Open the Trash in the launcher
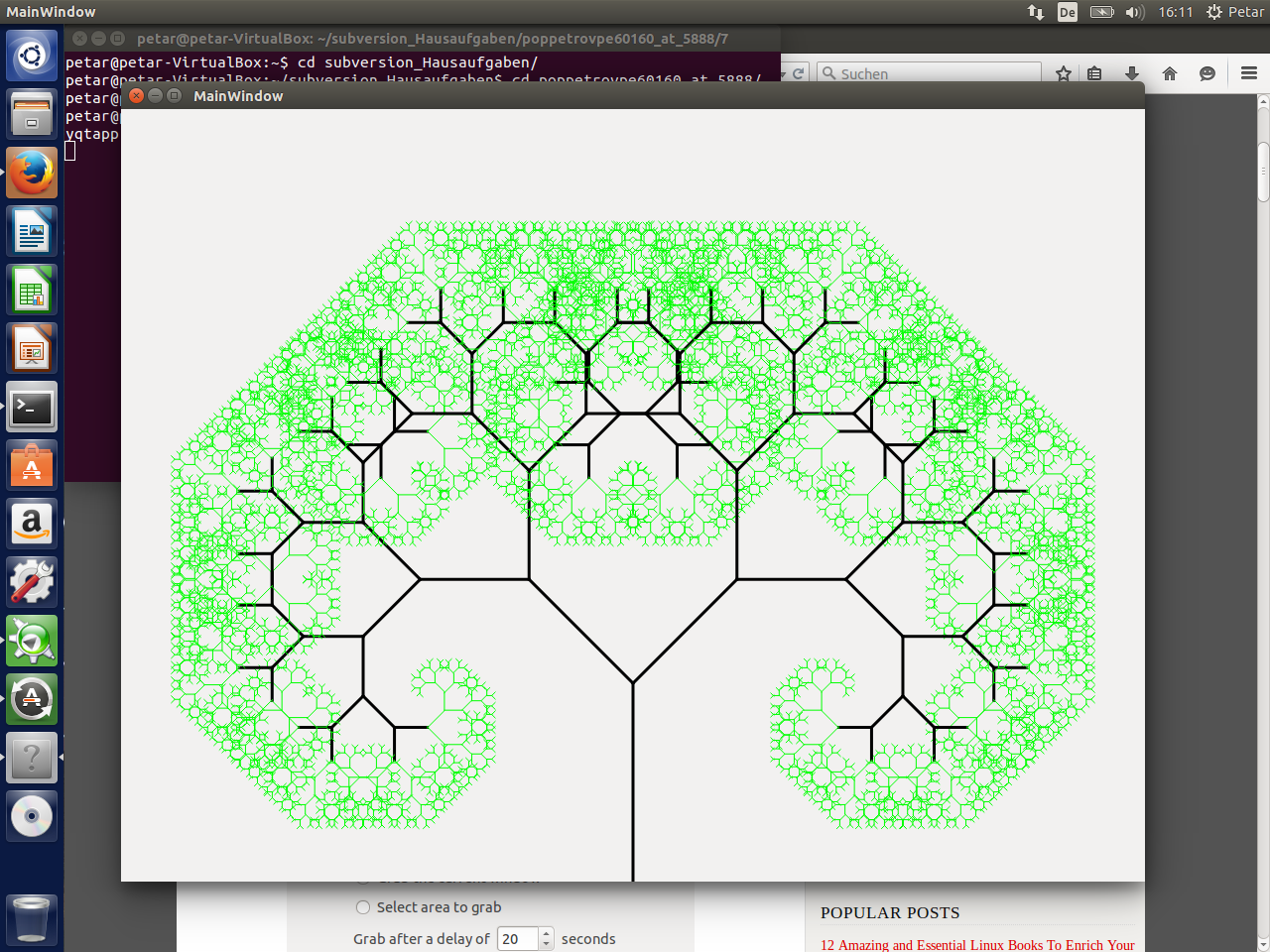Viewport: 1270px width, 952px height. point(32,918)
